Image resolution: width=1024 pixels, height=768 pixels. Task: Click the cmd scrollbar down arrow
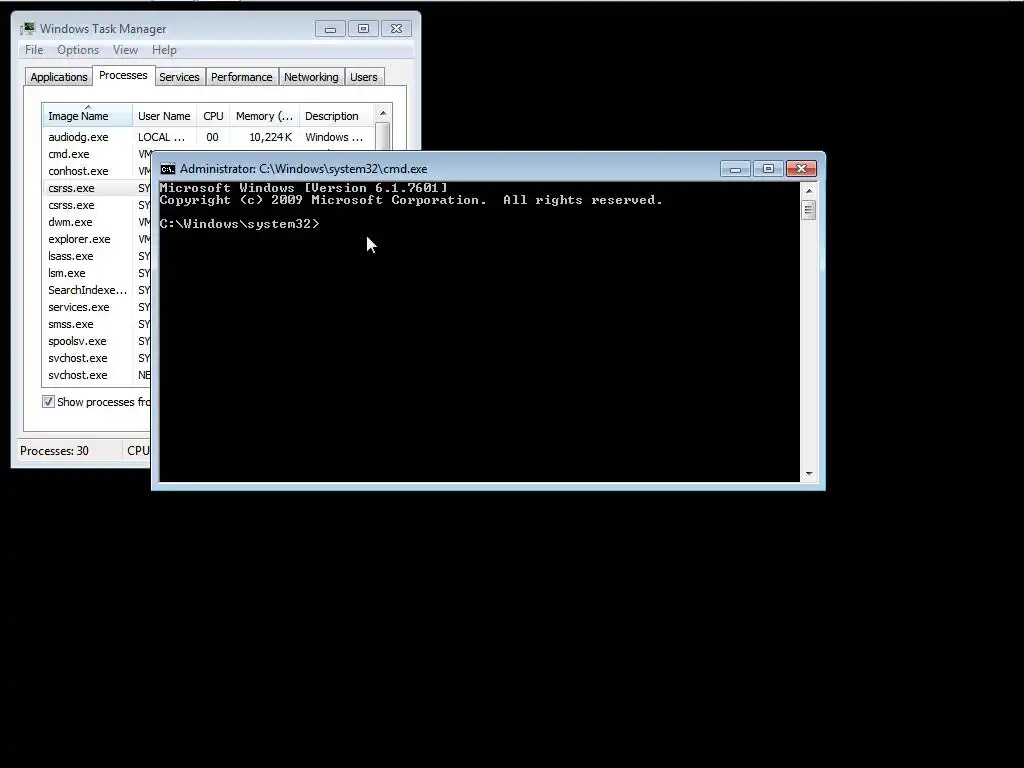pyautogui.click(x=809, y=474)
